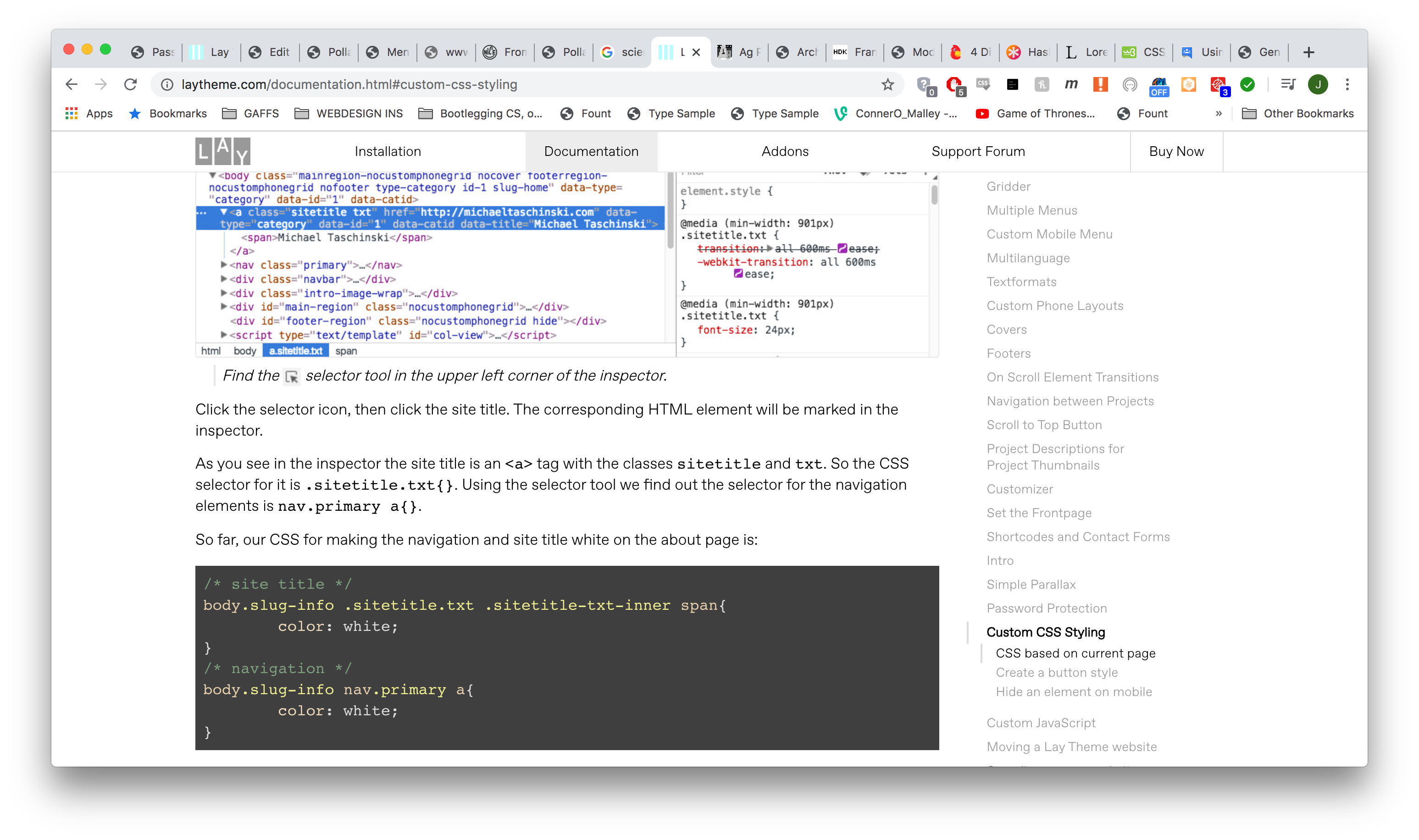The width and height of the screenshot is (1419, 840).
Task: Open the Installation menu item
Action: 388,151
